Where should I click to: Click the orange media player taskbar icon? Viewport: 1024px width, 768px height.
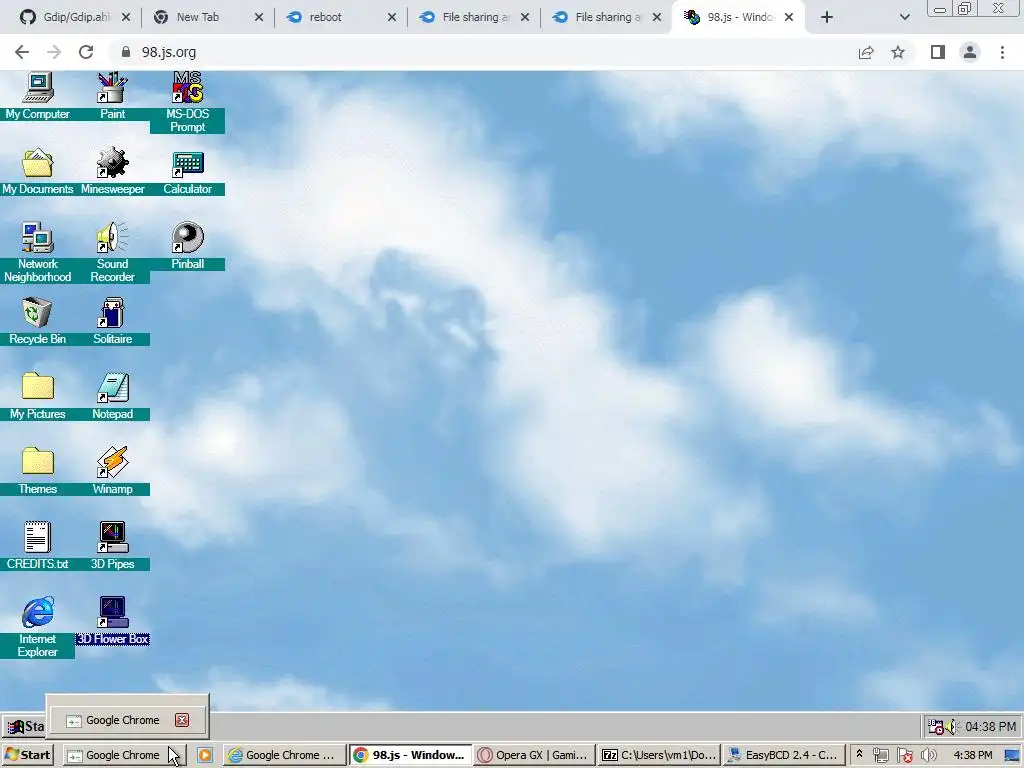(204, 755)
